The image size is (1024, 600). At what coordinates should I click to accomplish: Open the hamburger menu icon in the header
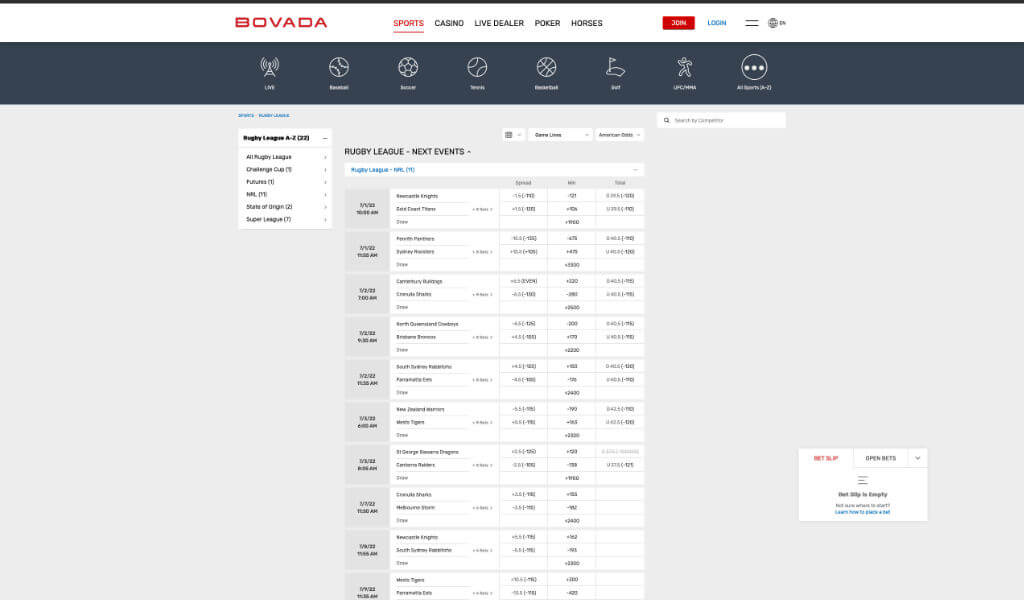pos(752,23)
